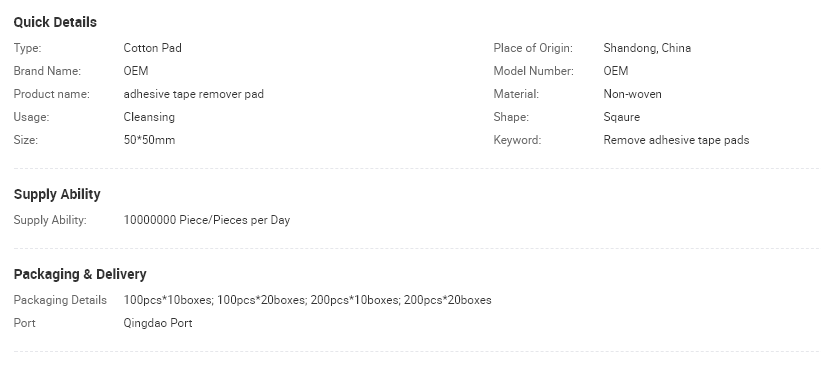Viewport: 821px width, 372px height.
Task: Click the Product name label
Action: click(x=51, y=94)
